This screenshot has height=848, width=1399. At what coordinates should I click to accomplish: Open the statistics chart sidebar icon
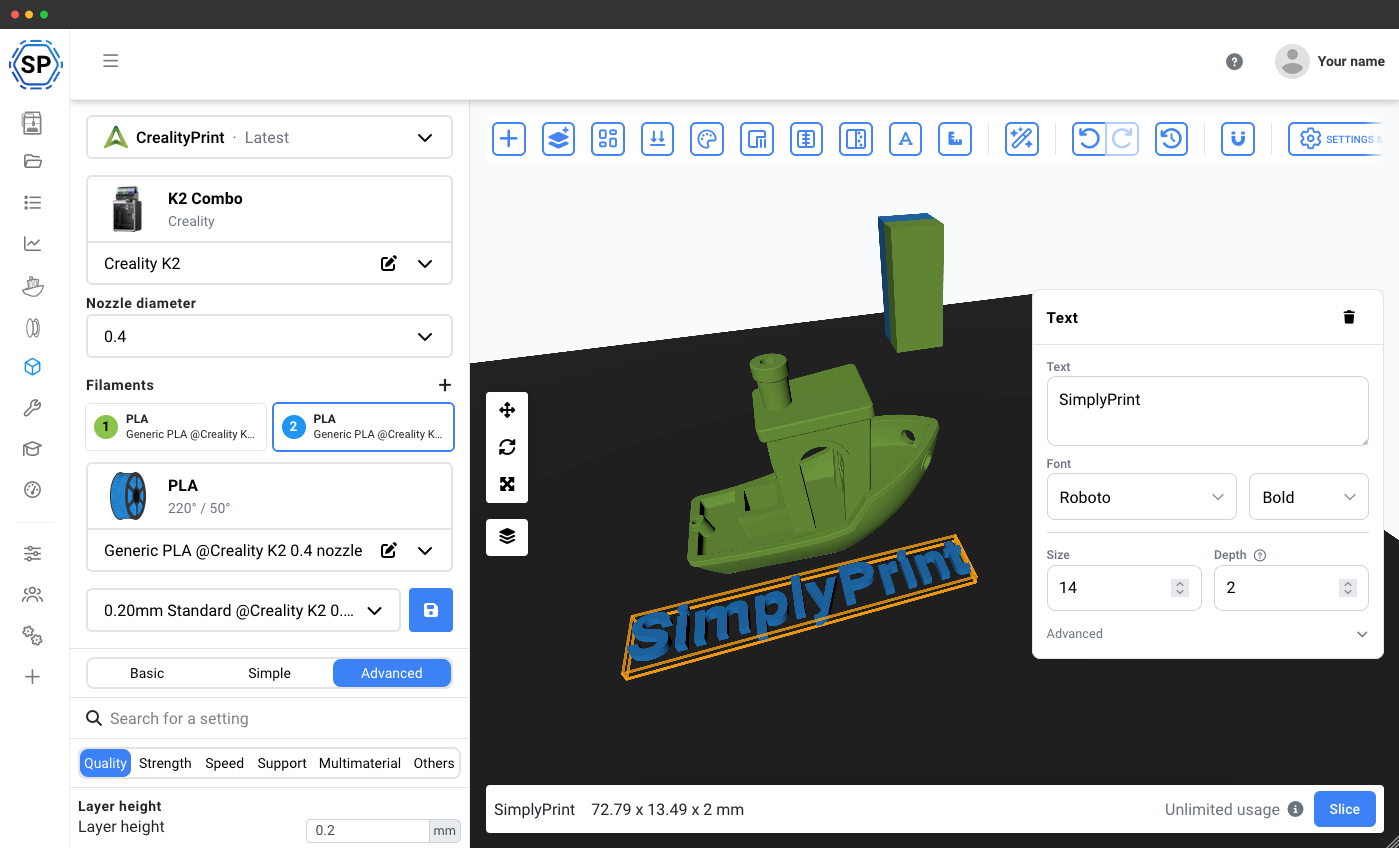[x=32, y=243]
